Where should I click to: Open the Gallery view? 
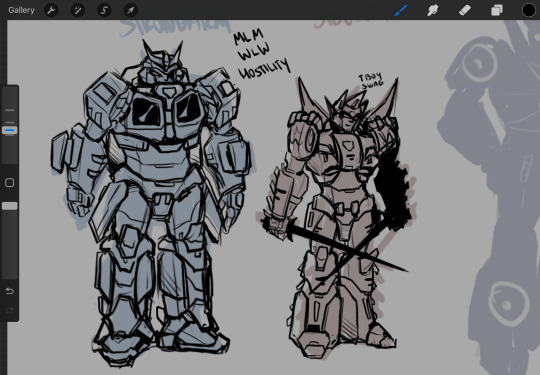pyautogui.click(x=21, y=10)
